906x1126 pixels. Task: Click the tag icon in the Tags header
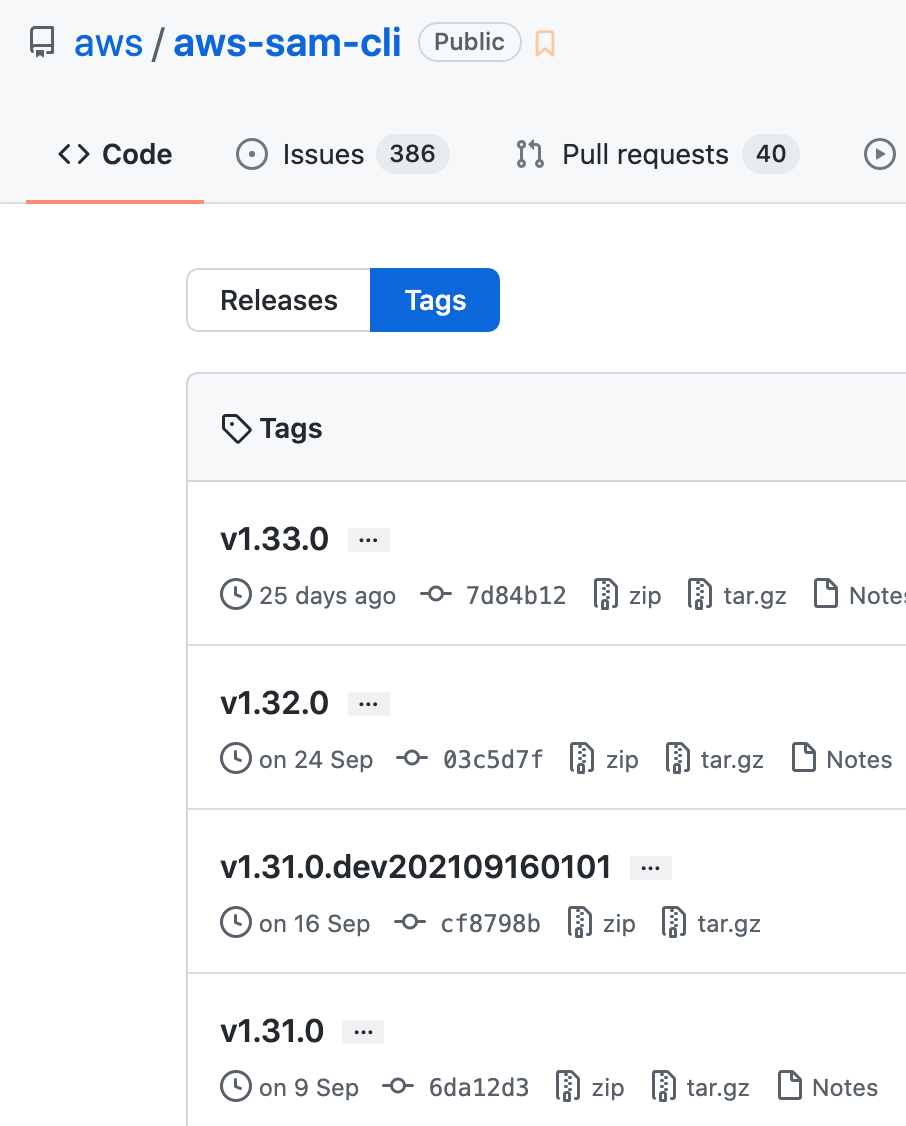click(x=235, y=428)
